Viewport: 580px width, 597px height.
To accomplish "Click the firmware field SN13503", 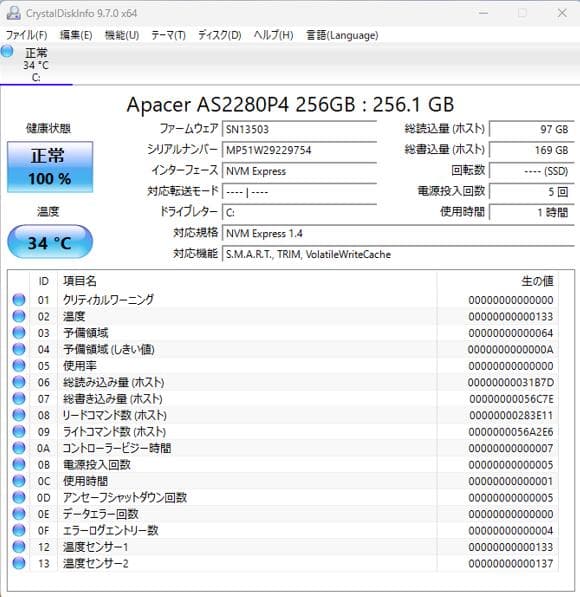I will pyautogui.click(x=299, y=129).
